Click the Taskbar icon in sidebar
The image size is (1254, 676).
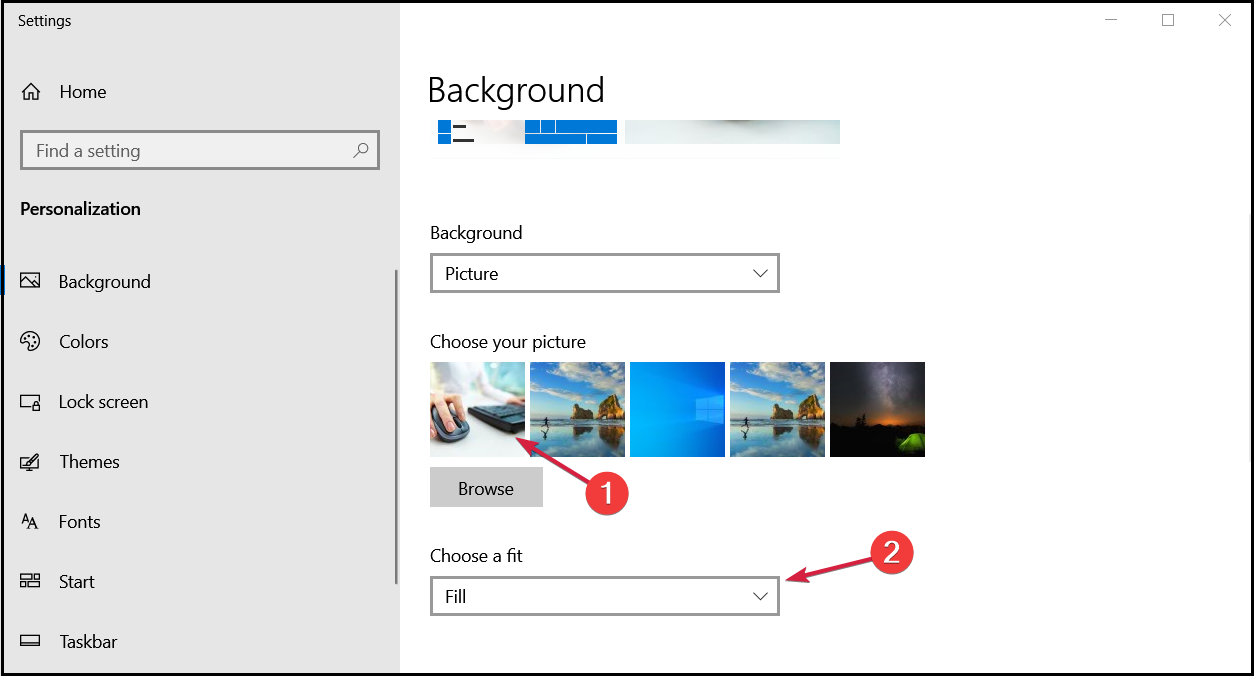pyautogui.click(x=30, y=641)
